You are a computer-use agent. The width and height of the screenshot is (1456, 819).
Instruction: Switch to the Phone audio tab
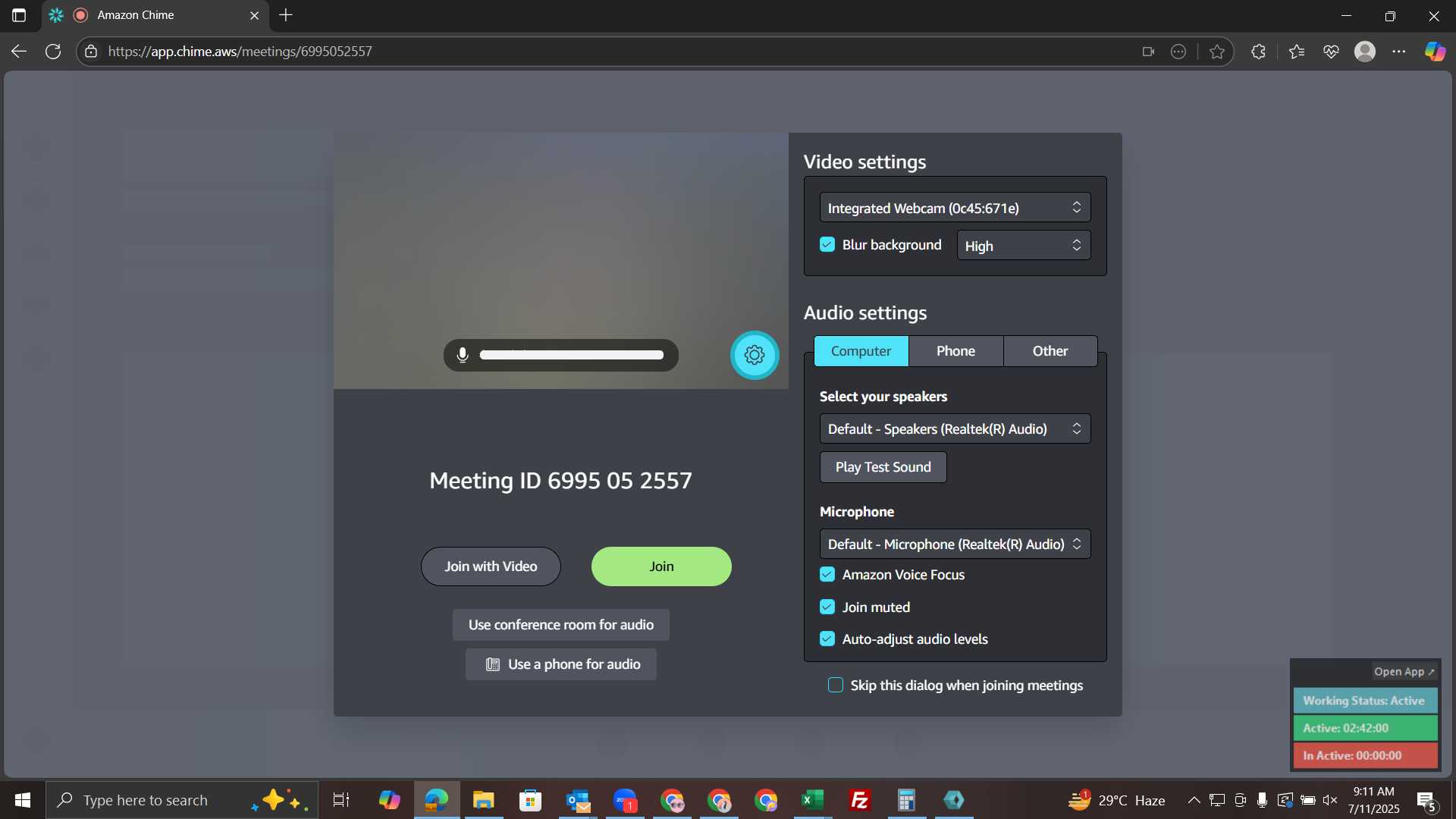click(x=955, y=351)
